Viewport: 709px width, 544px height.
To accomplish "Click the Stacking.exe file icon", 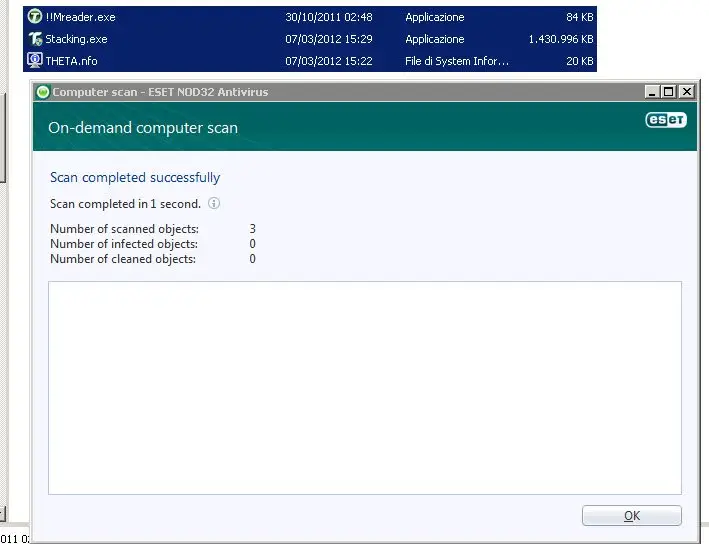I will click(35, 39).
